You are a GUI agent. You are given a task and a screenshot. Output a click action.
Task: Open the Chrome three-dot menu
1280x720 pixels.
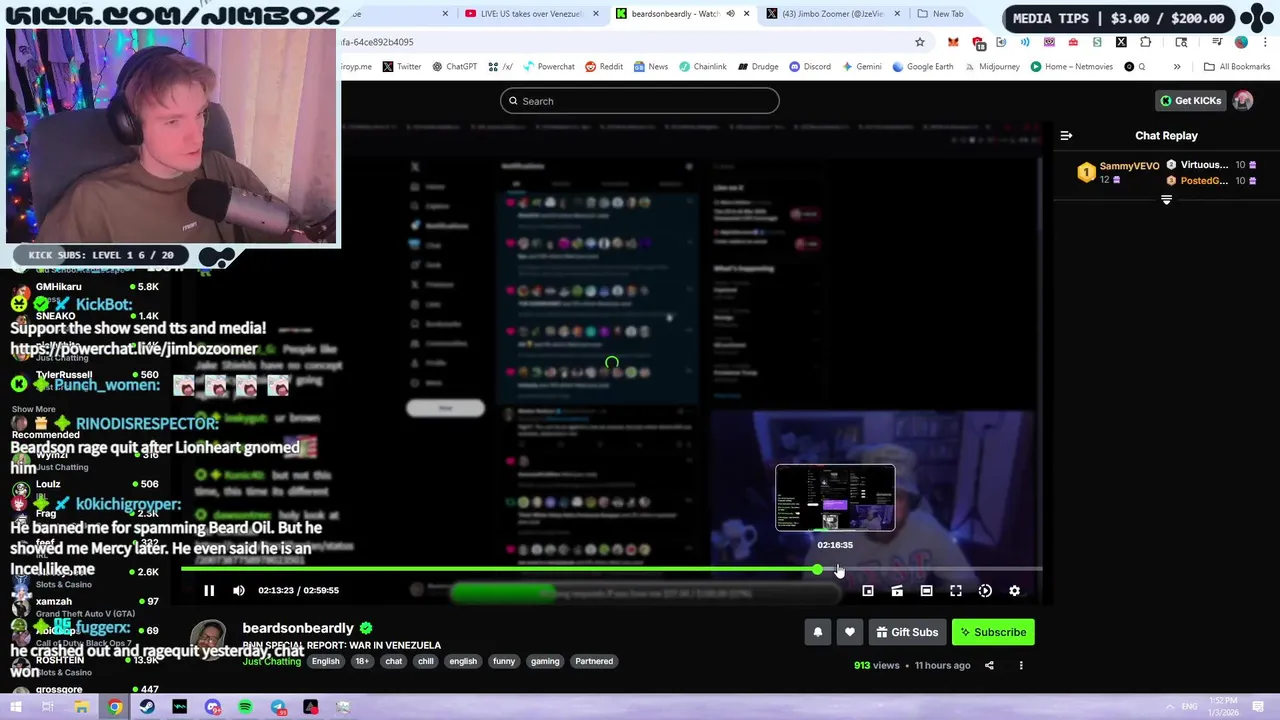[x=1265, y=42]
